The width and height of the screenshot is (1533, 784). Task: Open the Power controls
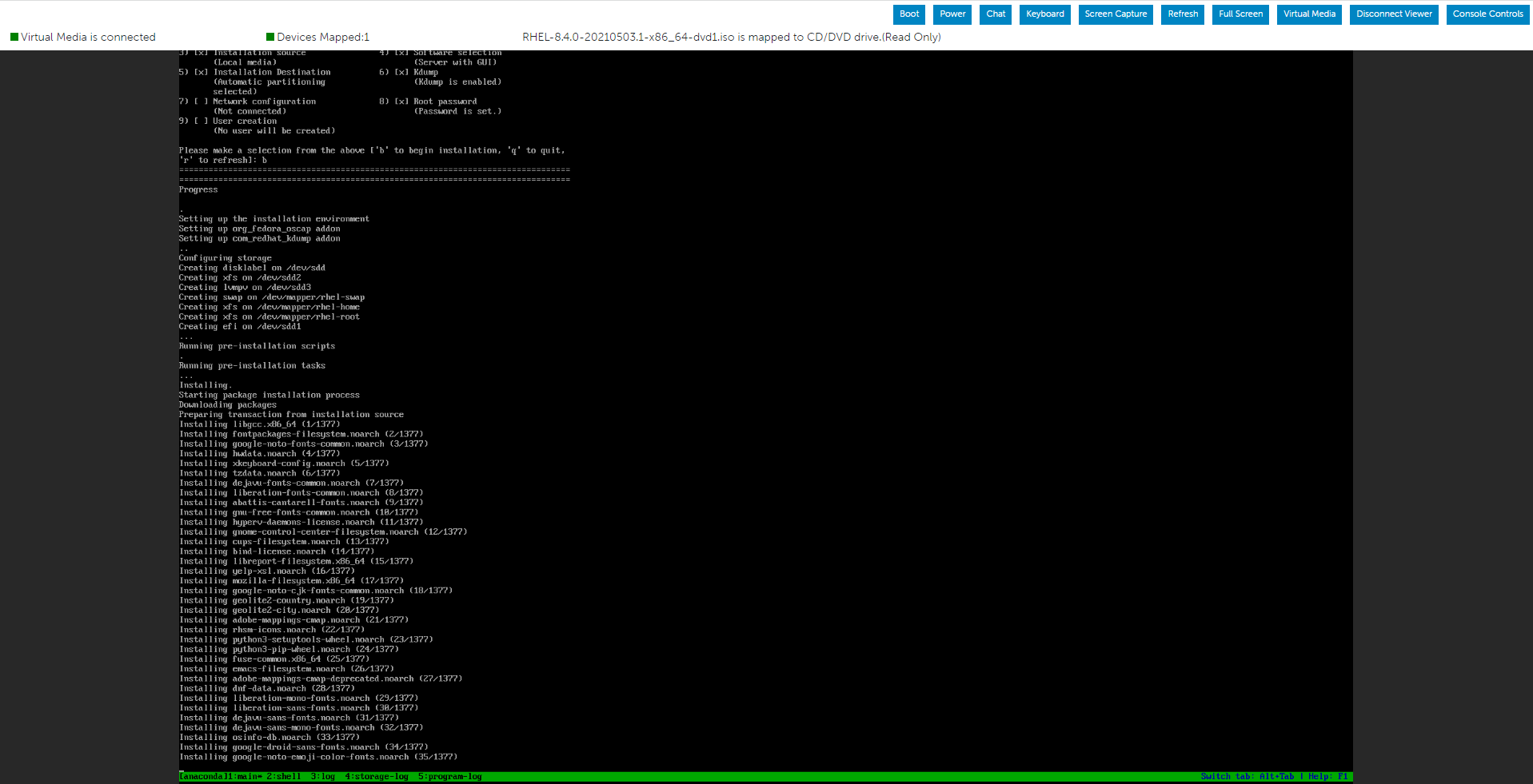click(x=952, y=14)
